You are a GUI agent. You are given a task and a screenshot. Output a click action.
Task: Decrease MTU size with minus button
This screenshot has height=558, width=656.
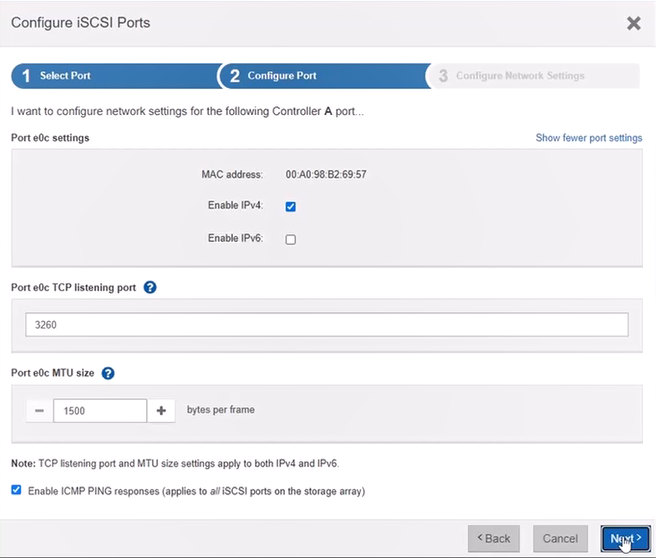click(39, 411)
